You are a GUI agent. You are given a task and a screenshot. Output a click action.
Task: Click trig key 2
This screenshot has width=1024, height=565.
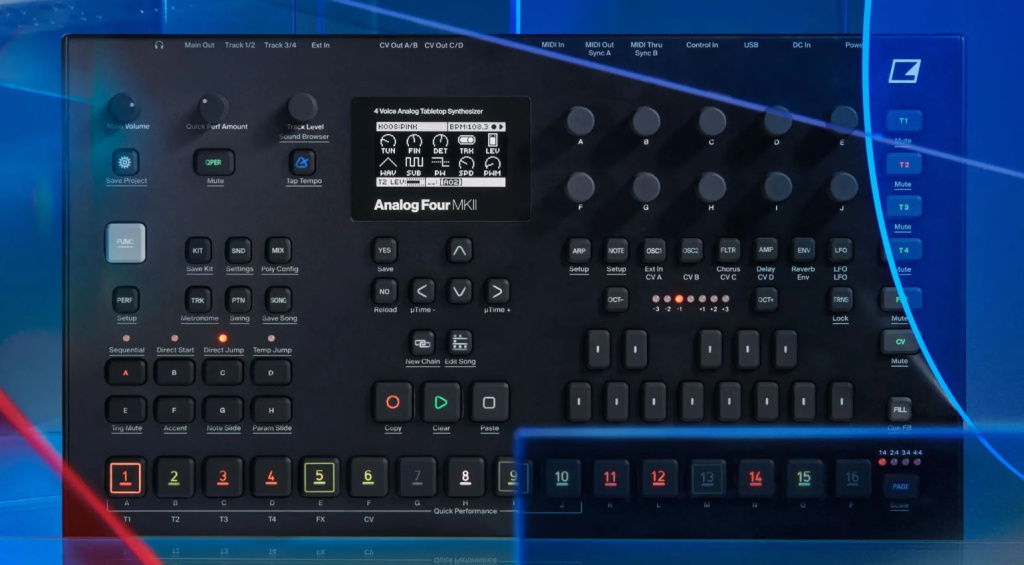174,477
